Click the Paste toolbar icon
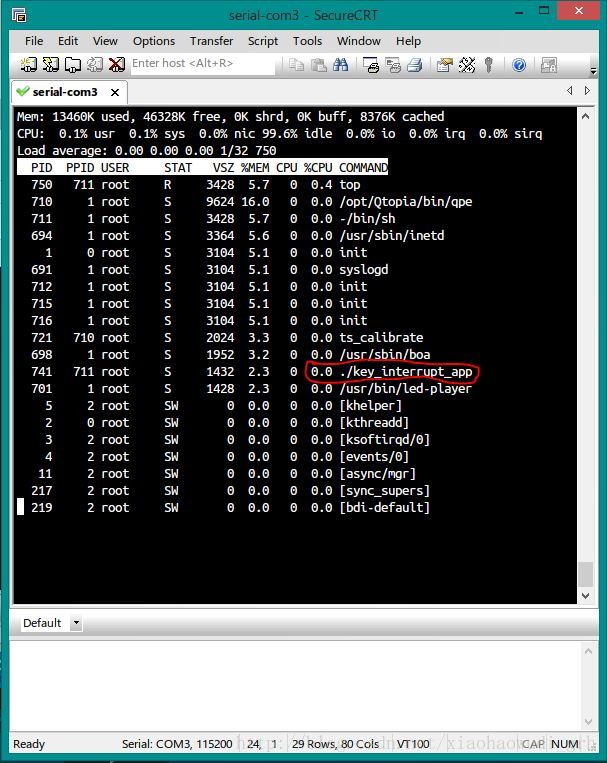This screenshot has width=607, height=763. 318,64
